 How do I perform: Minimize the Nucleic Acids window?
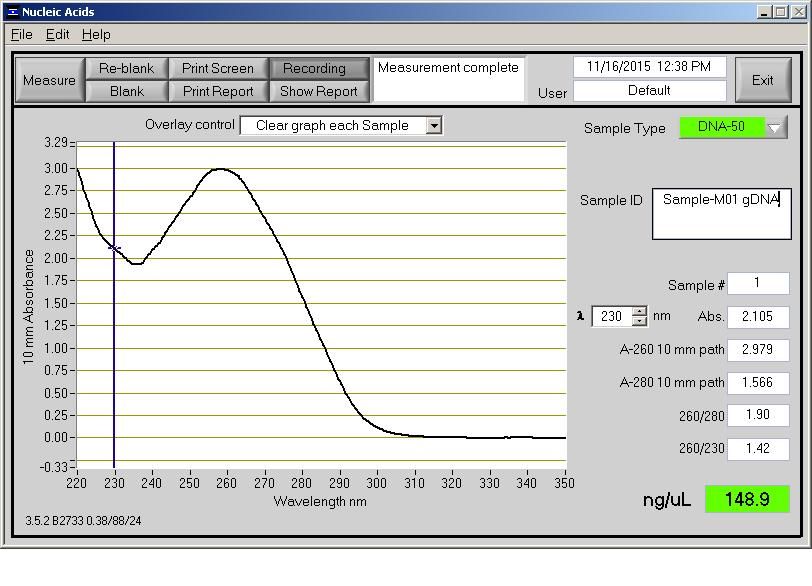(764, 12)
